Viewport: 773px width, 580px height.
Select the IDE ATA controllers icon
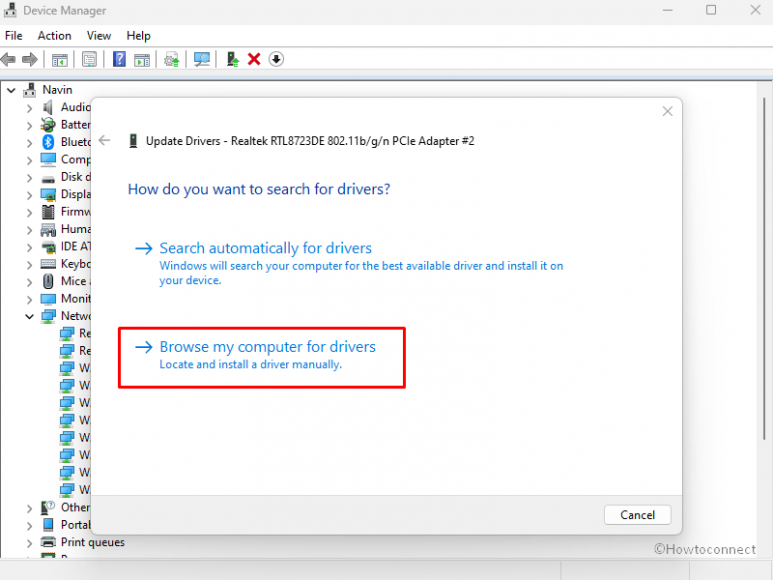point(48,247)
